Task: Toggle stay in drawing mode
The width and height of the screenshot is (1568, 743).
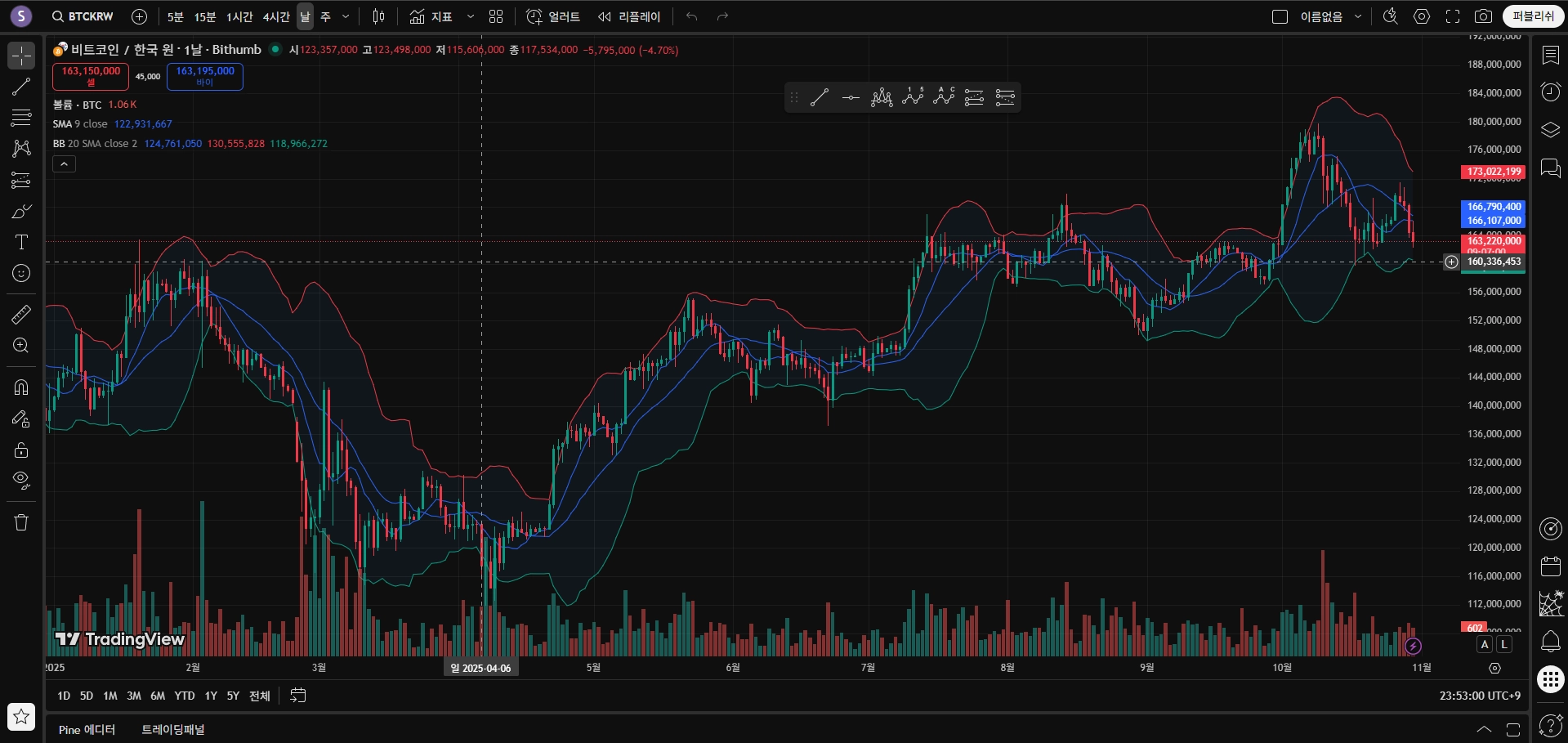Action: [21, 418]
